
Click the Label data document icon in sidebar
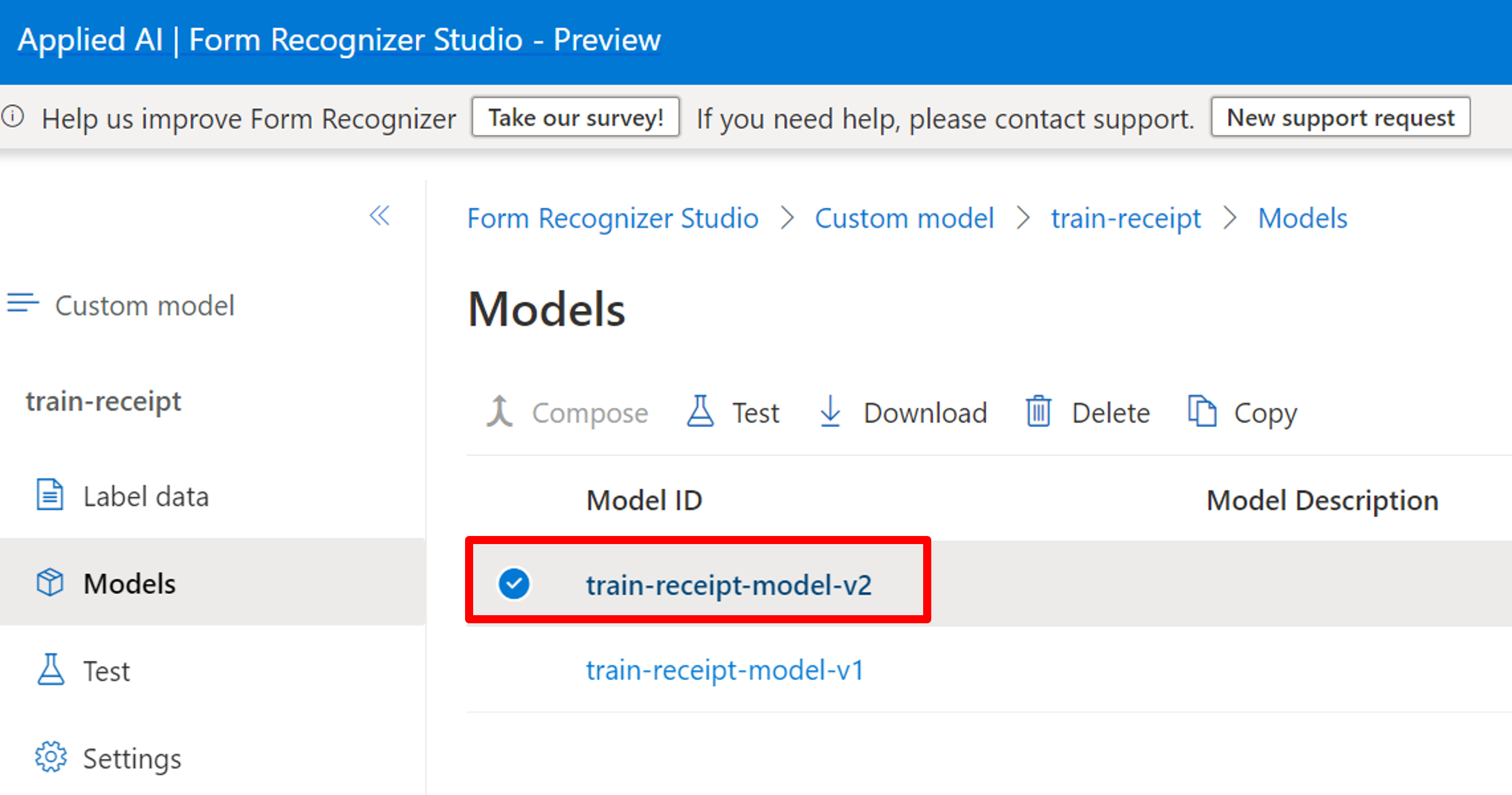coord(50,495)
